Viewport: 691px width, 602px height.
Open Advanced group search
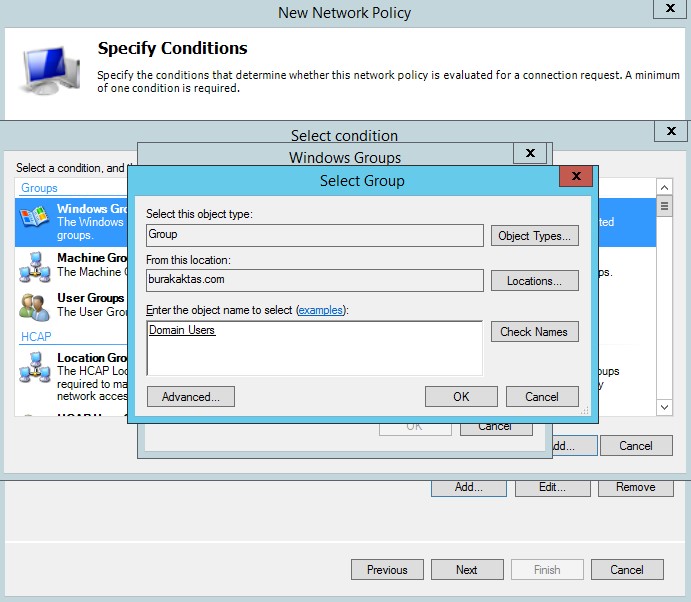191,397
